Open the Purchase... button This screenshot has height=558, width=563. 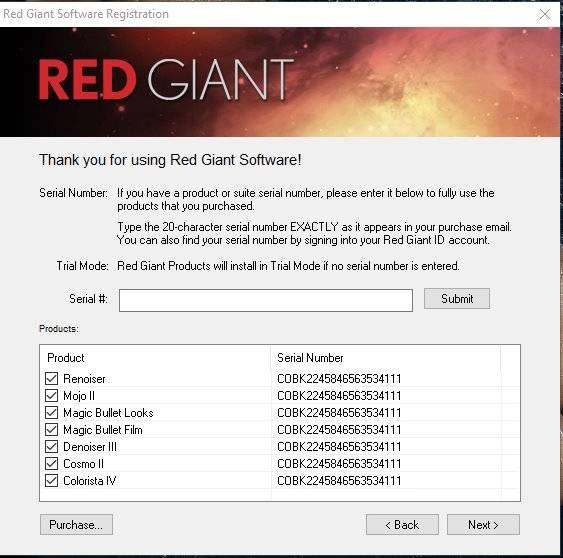point(76,525)
